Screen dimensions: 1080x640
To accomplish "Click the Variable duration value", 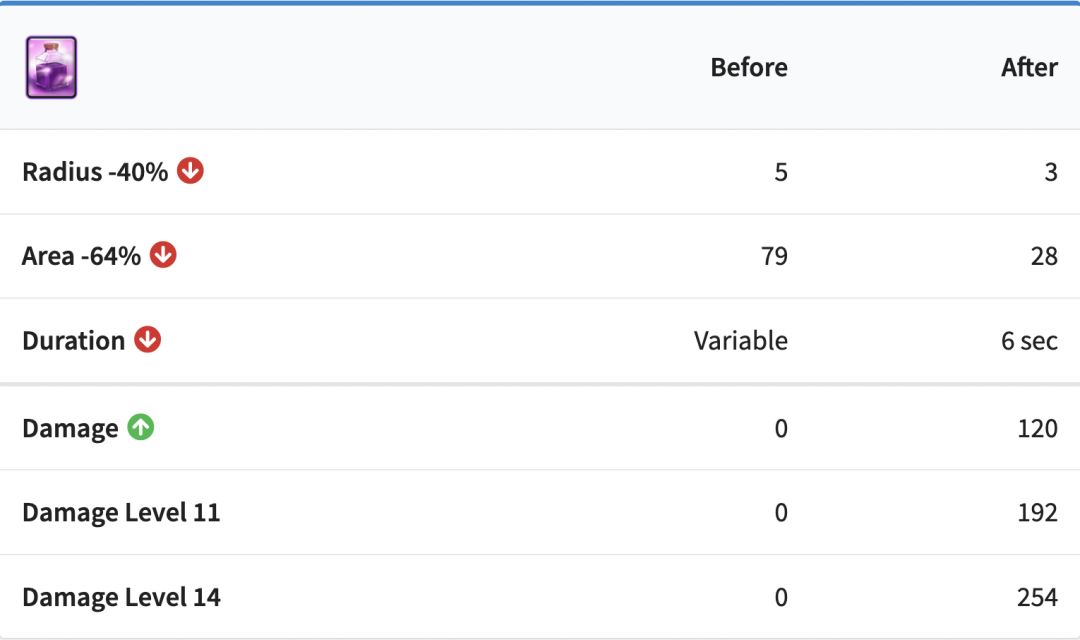I will 740,341.
